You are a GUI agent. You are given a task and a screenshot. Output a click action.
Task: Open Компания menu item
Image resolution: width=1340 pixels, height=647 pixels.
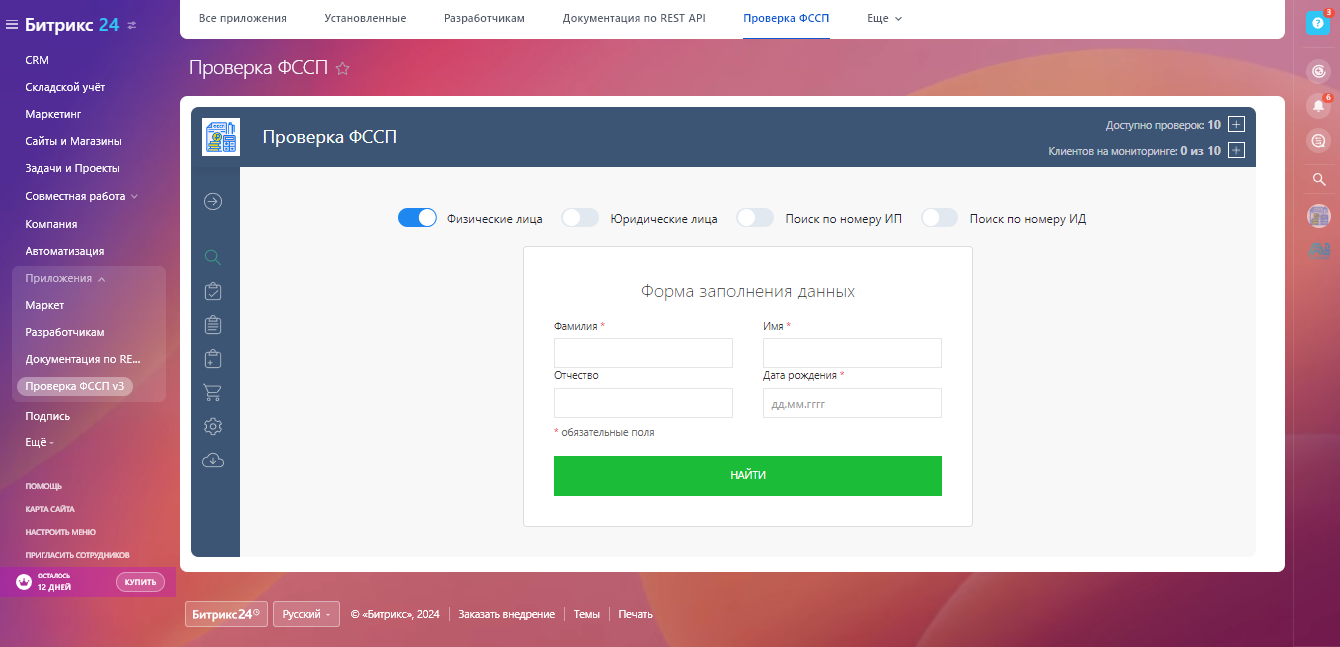51,224
